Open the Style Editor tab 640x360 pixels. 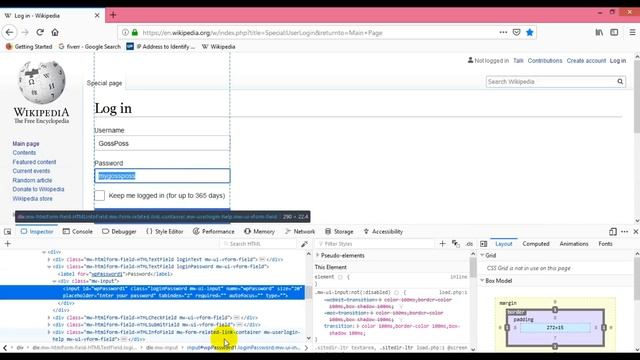pos(164,231)
